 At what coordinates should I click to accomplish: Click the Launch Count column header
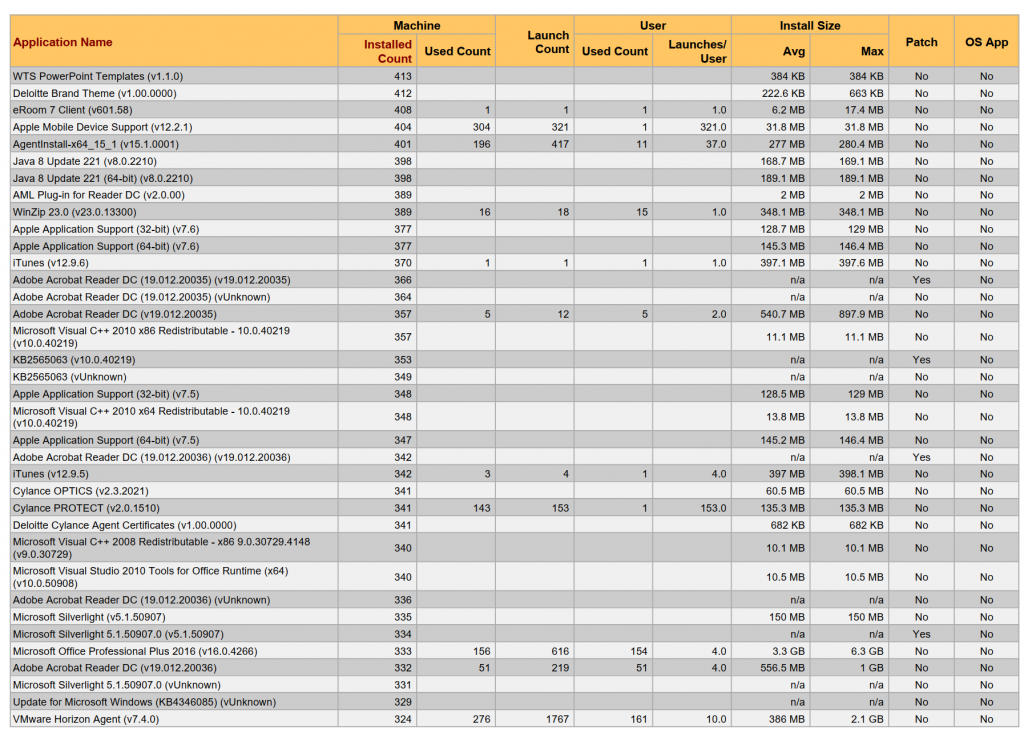click(548, 42)
